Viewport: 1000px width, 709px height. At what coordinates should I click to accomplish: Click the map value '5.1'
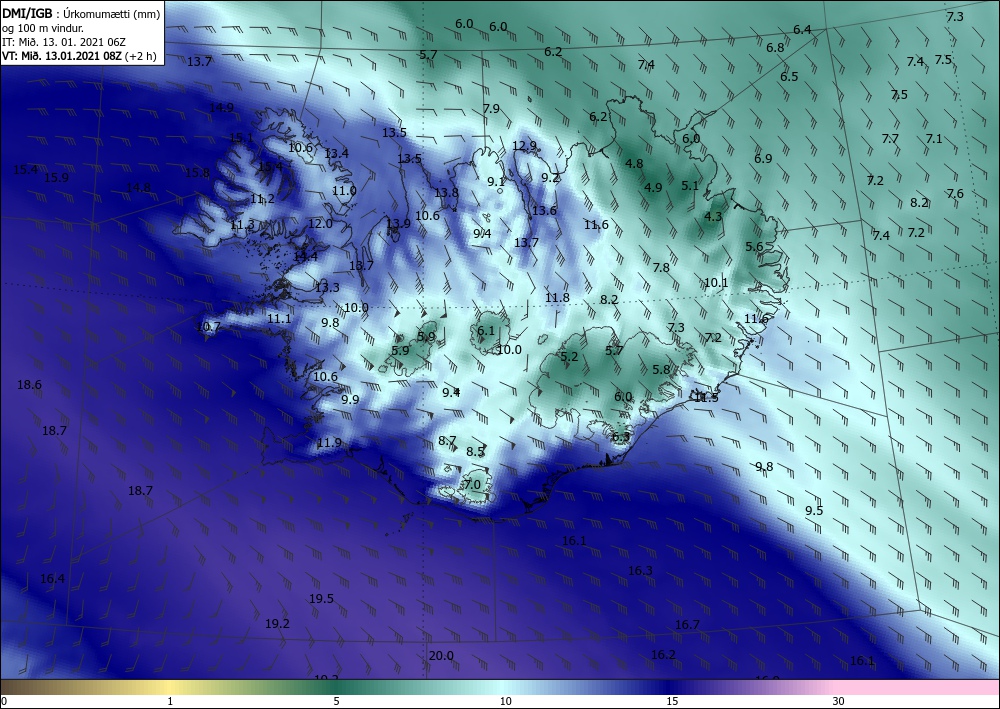click(690, 186)
